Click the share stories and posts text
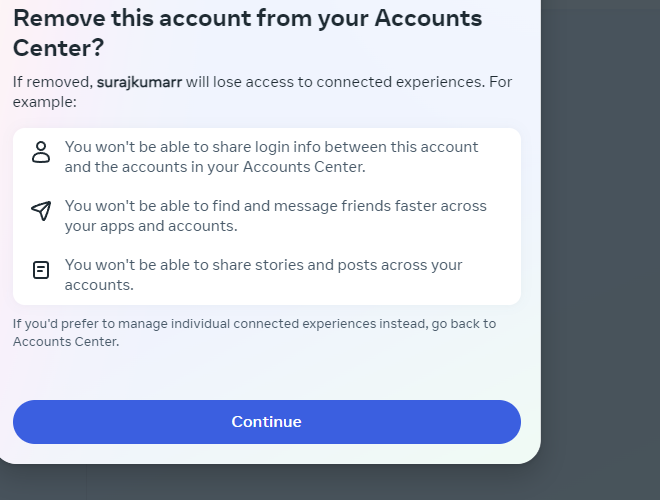 tap(263, 275)
